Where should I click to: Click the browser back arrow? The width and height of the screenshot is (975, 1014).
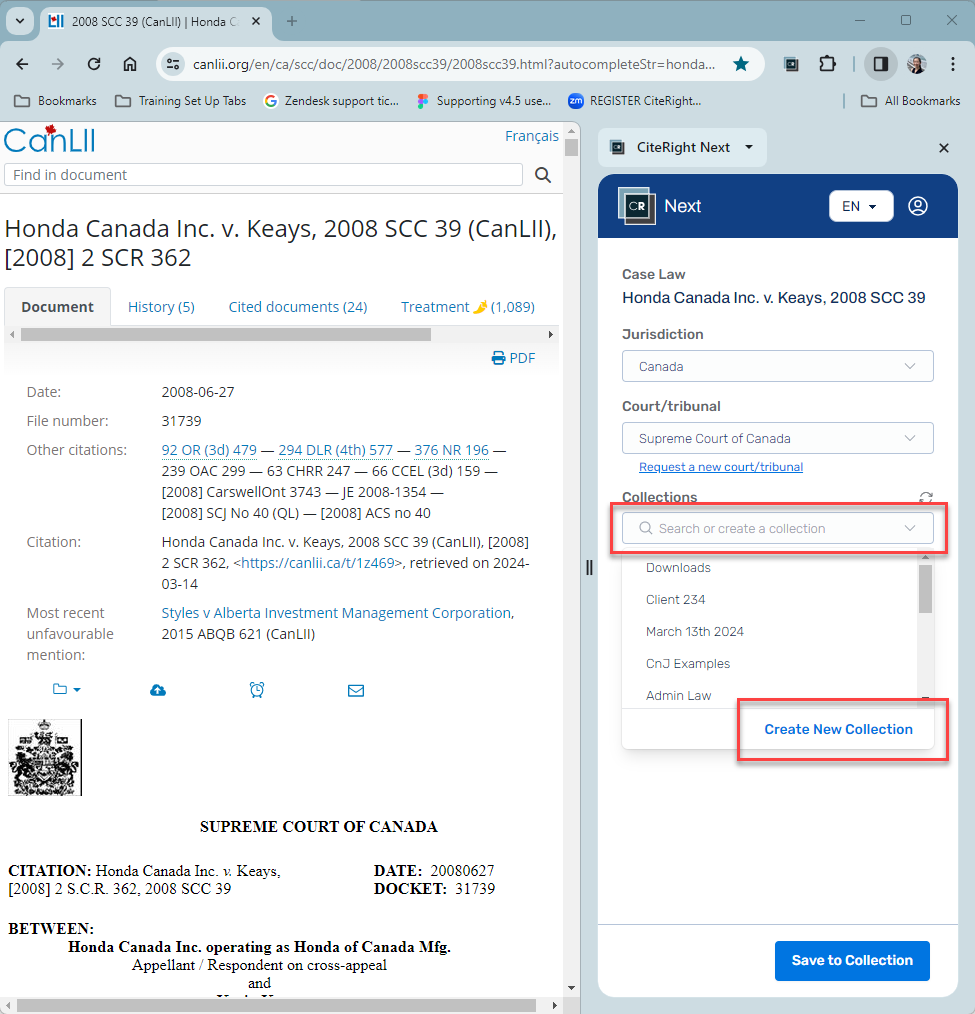point(23,64)
